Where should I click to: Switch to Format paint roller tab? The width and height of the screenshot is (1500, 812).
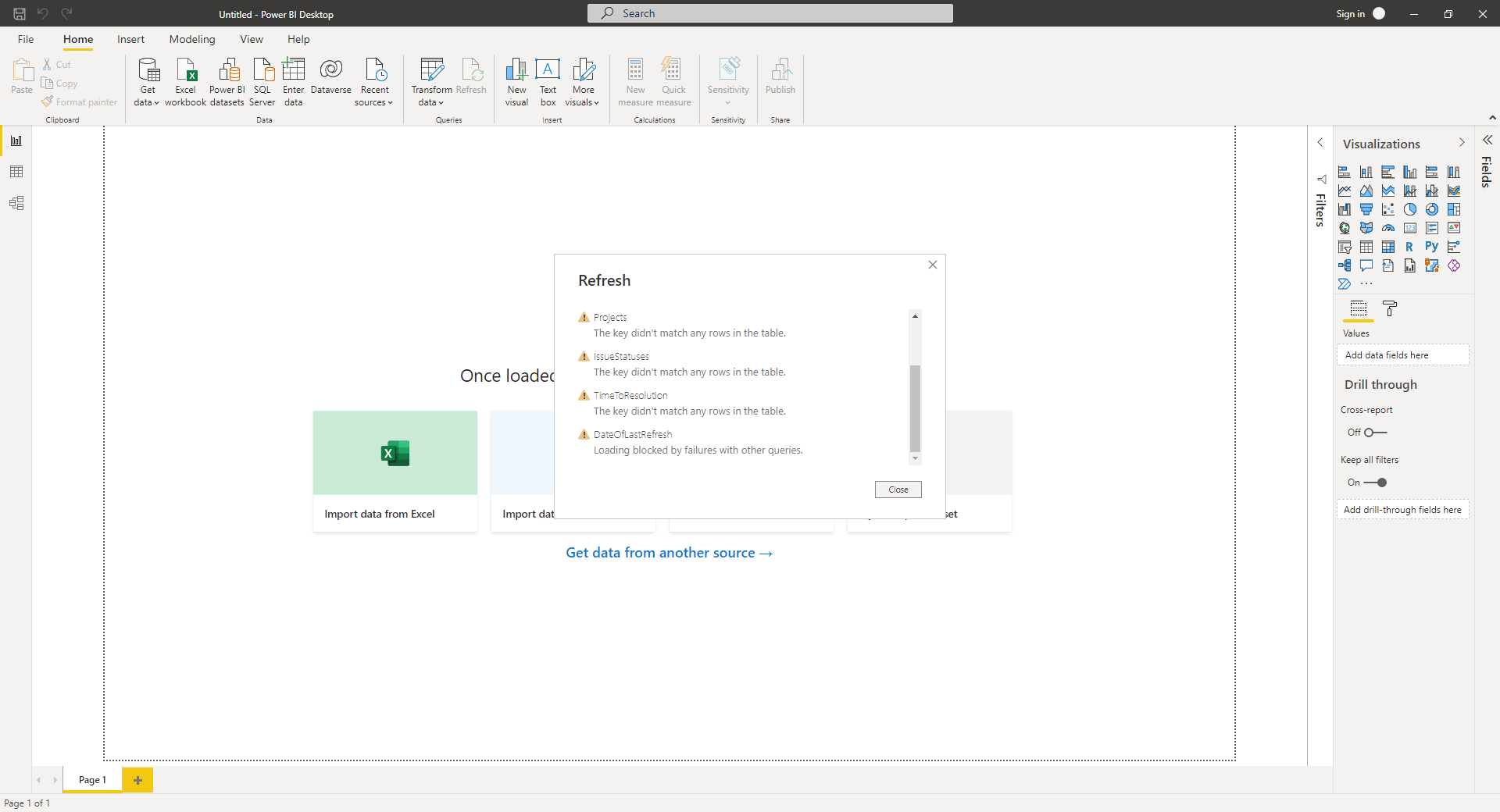(x=1390, y=308)
